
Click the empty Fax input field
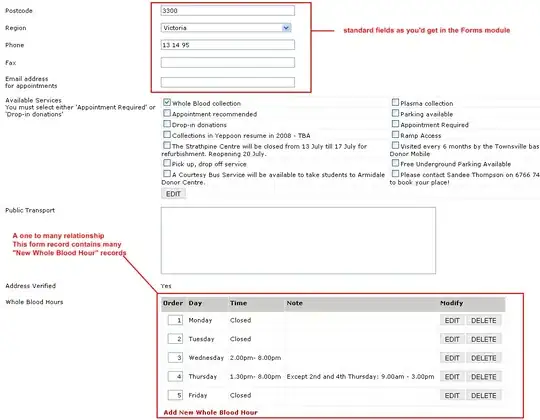[227, 62]
